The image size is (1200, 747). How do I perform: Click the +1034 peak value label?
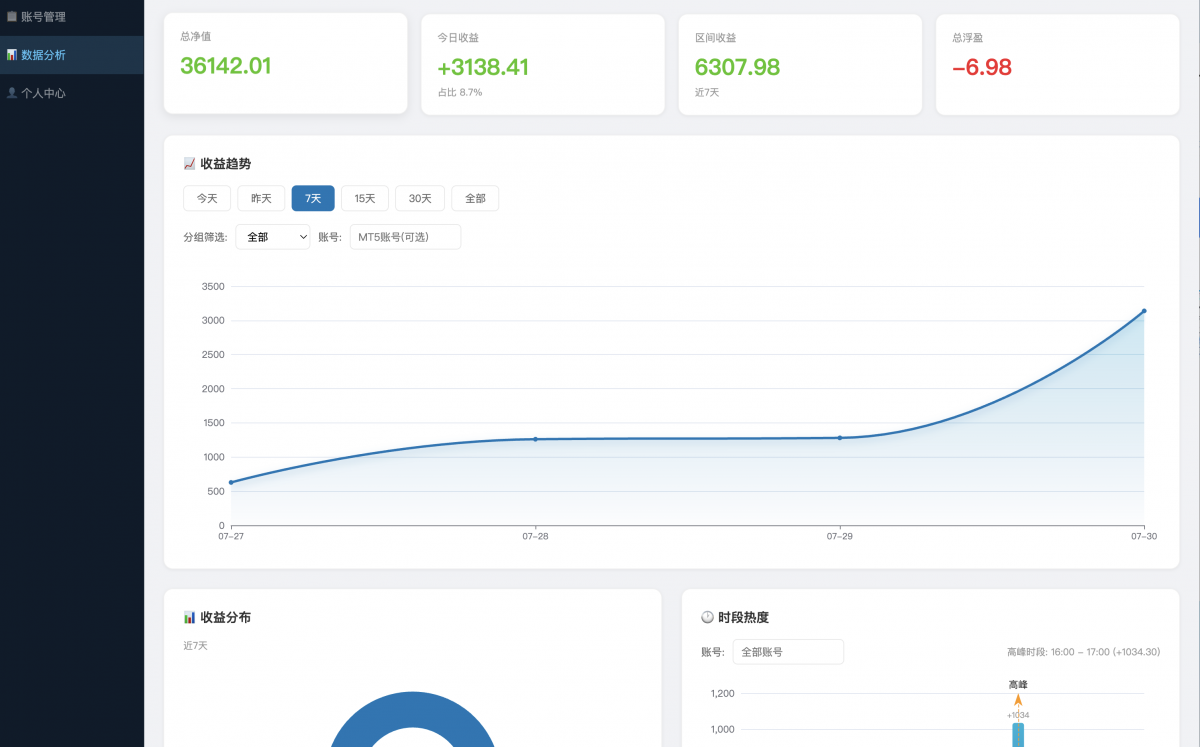1018,715
